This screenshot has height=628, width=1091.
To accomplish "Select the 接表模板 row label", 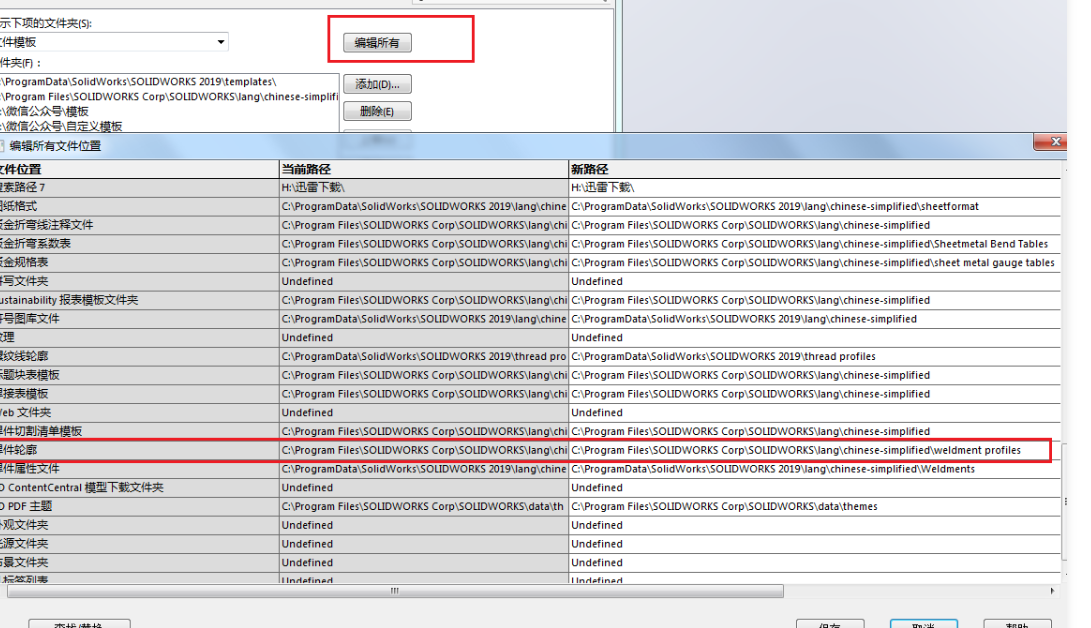I will point(139,394).
